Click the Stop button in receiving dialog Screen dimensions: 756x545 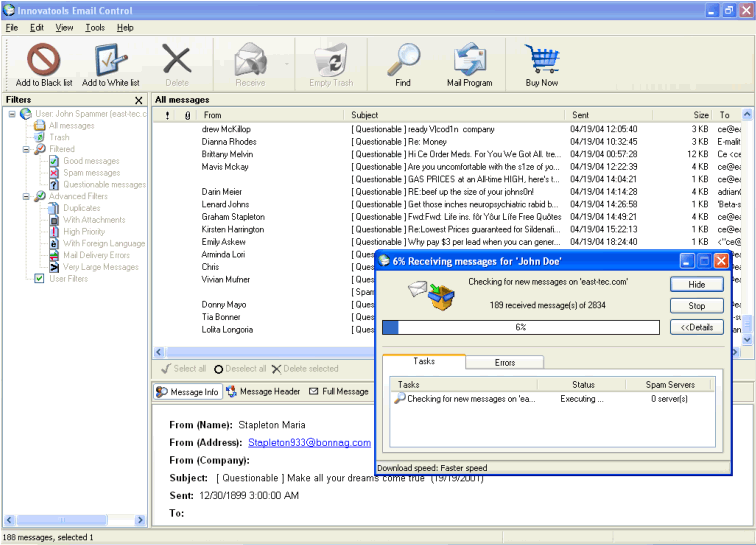[x=697, y=306]
